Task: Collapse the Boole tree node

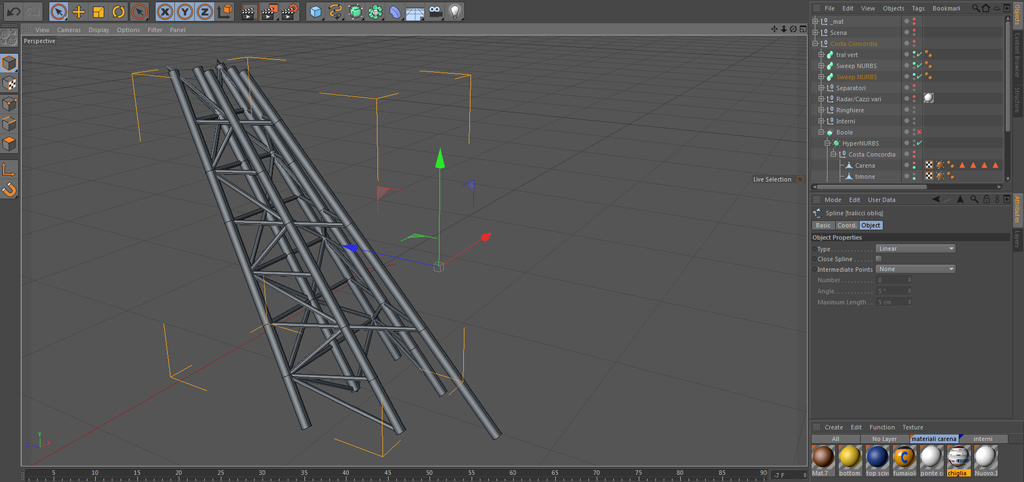Action: [x=822, y=132]
